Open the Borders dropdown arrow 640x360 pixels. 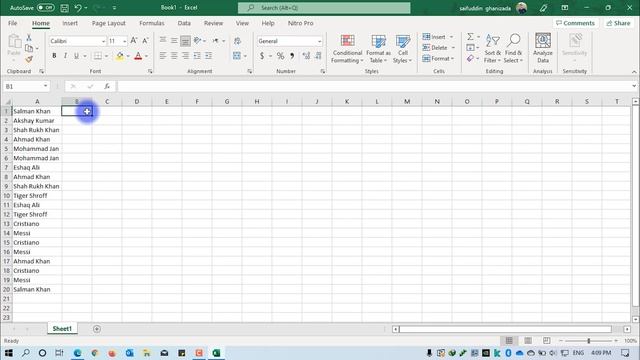point(106,56)
